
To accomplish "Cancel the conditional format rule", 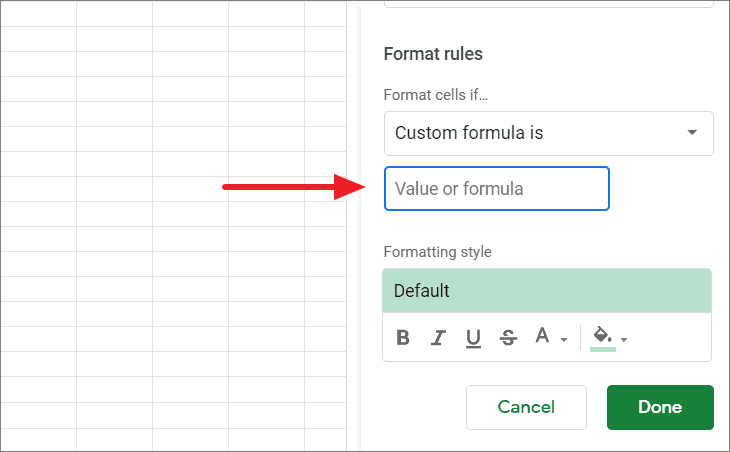I will pos(526,407).
